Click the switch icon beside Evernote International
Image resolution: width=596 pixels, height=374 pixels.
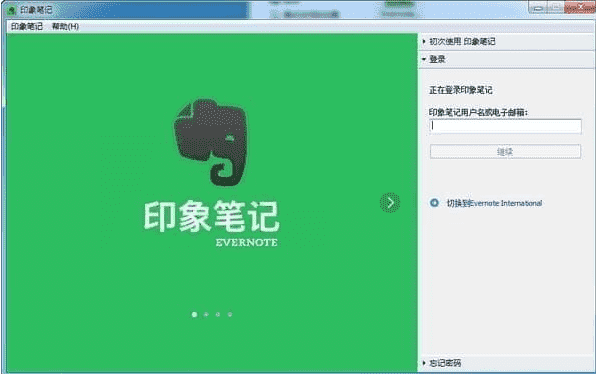coord(434,203)
